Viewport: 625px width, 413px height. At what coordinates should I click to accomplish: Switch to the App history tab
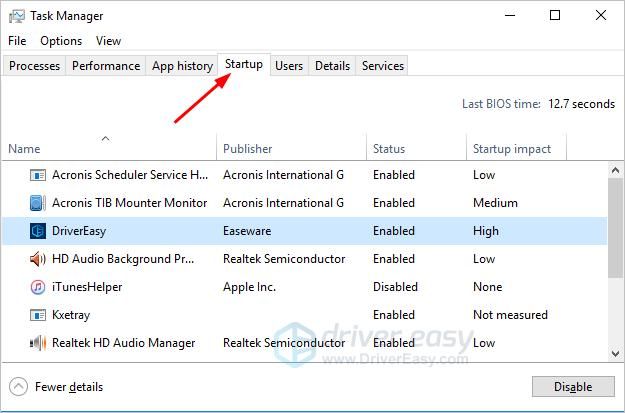point(182,66)
